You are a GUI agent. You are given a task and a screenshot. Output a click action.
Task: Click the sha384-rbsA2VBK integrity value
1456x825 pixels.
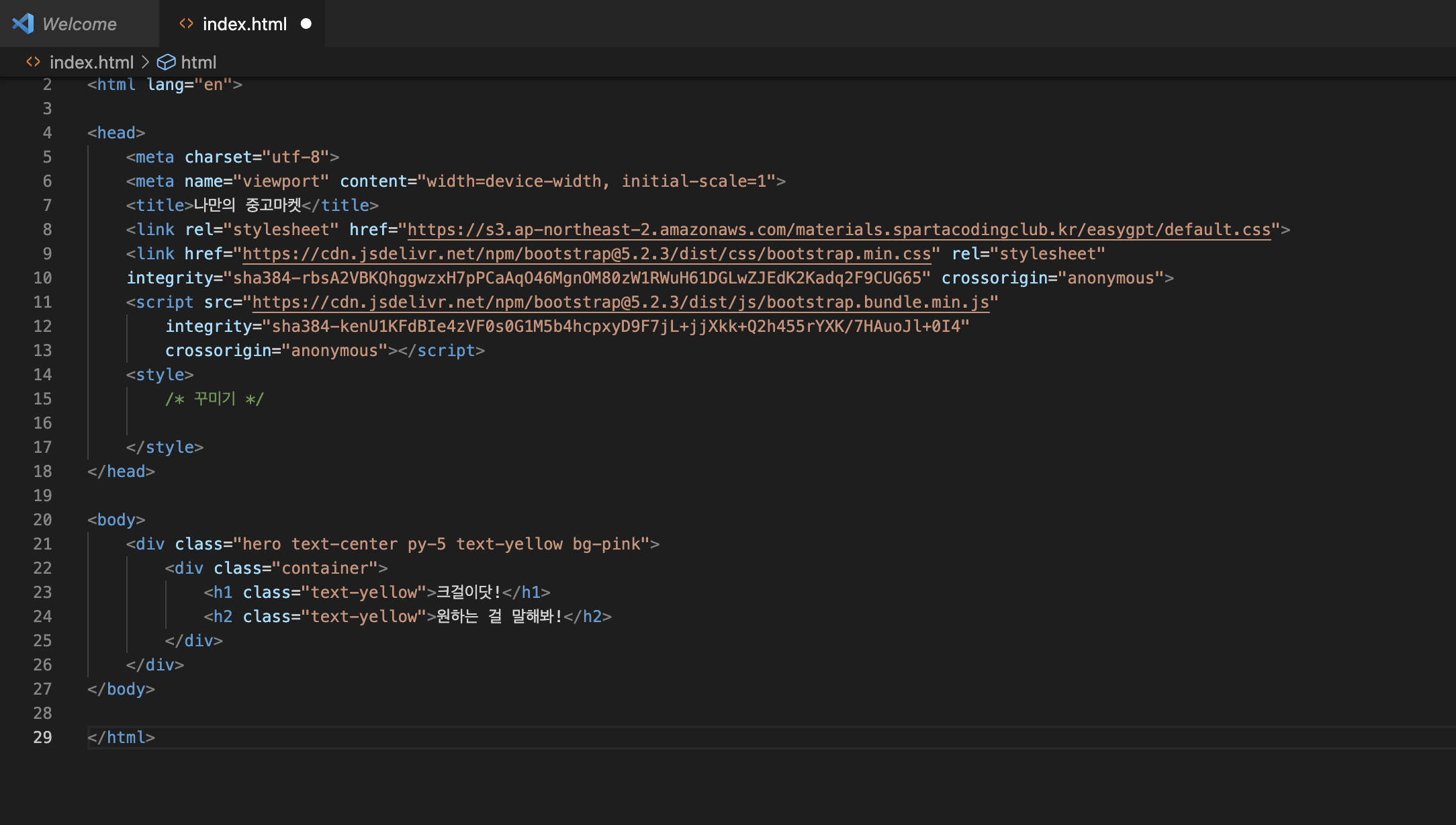582,278
